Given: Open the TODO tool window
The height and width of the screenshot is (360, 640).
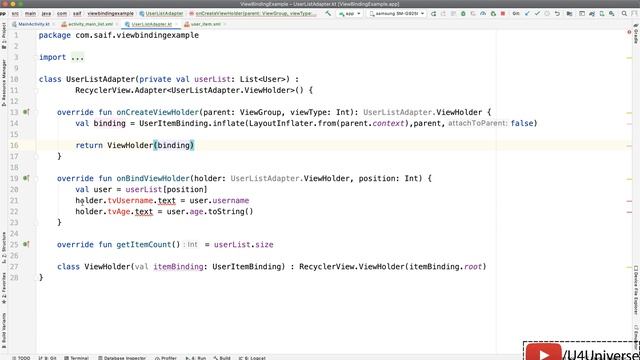Looking at the screenshot, I should pos(21,358).
